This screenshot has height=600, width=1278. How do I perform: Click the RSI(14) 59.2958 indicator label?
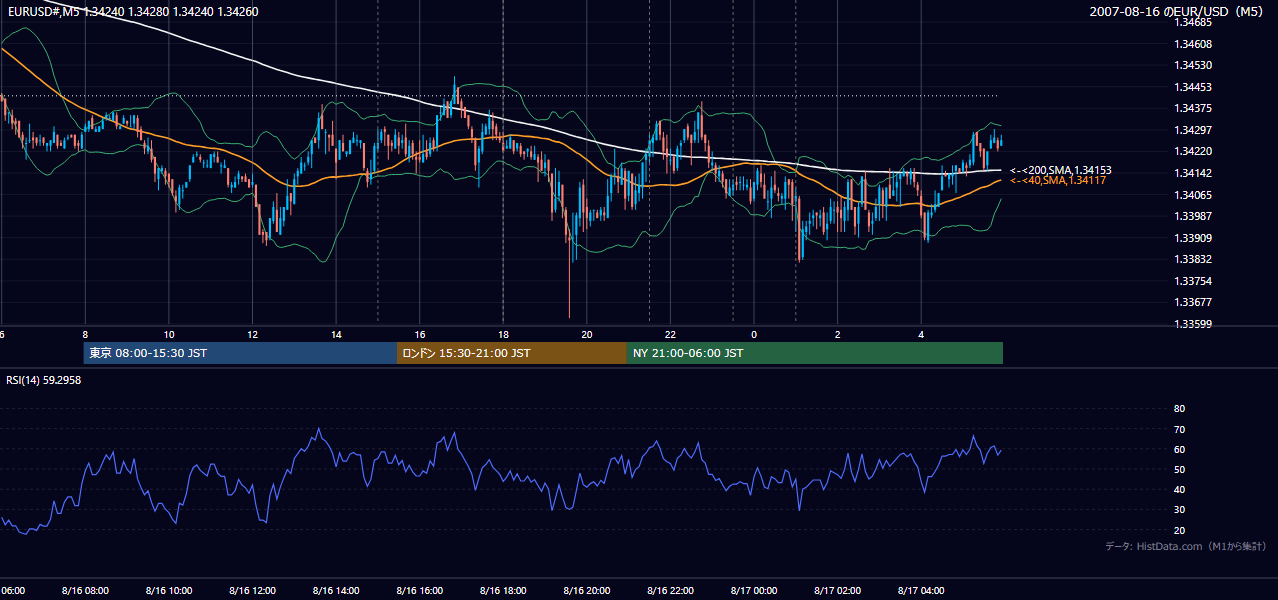pos(44,380)
